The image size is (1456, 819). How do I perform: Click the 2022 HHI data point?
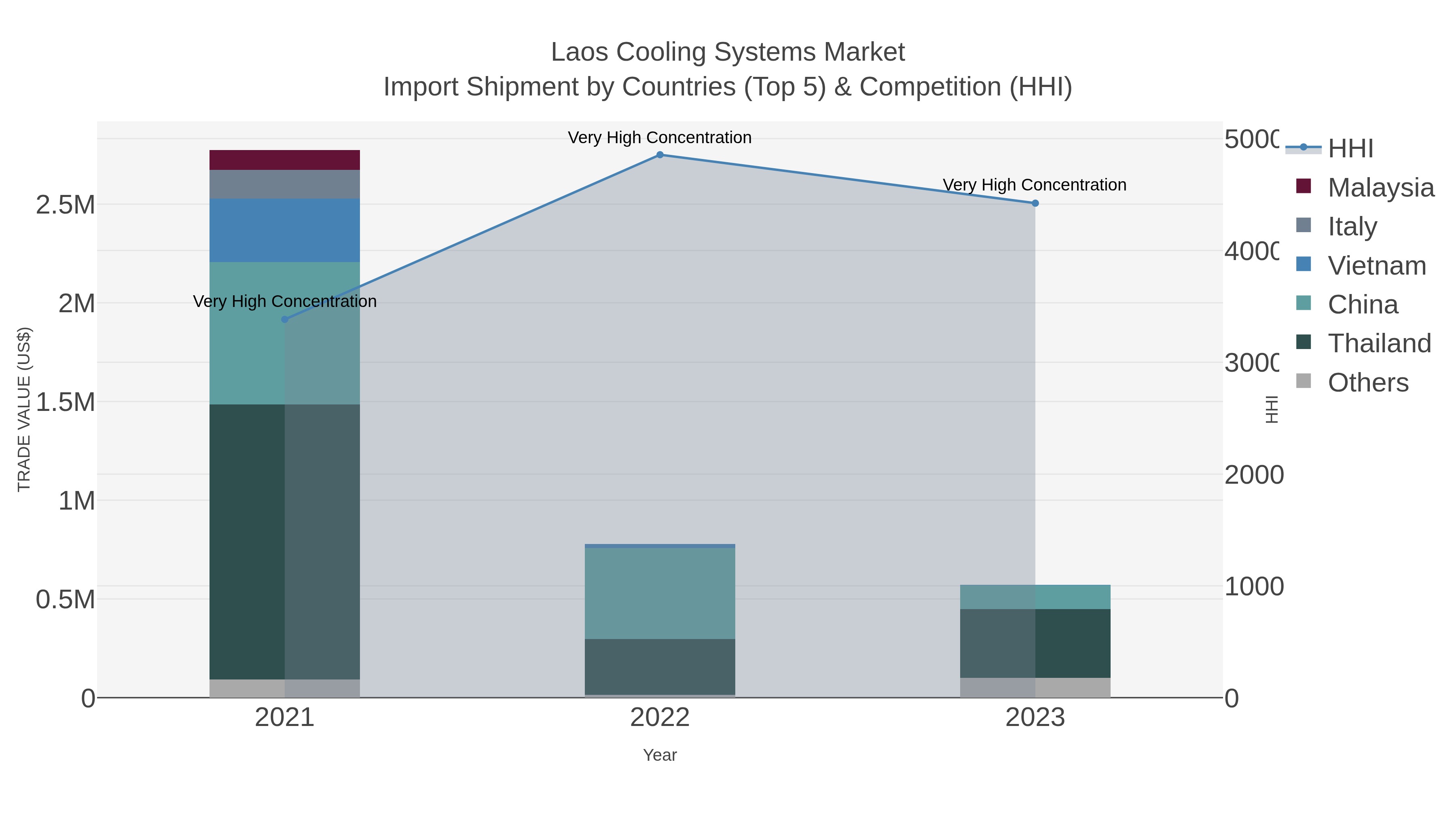660,155
